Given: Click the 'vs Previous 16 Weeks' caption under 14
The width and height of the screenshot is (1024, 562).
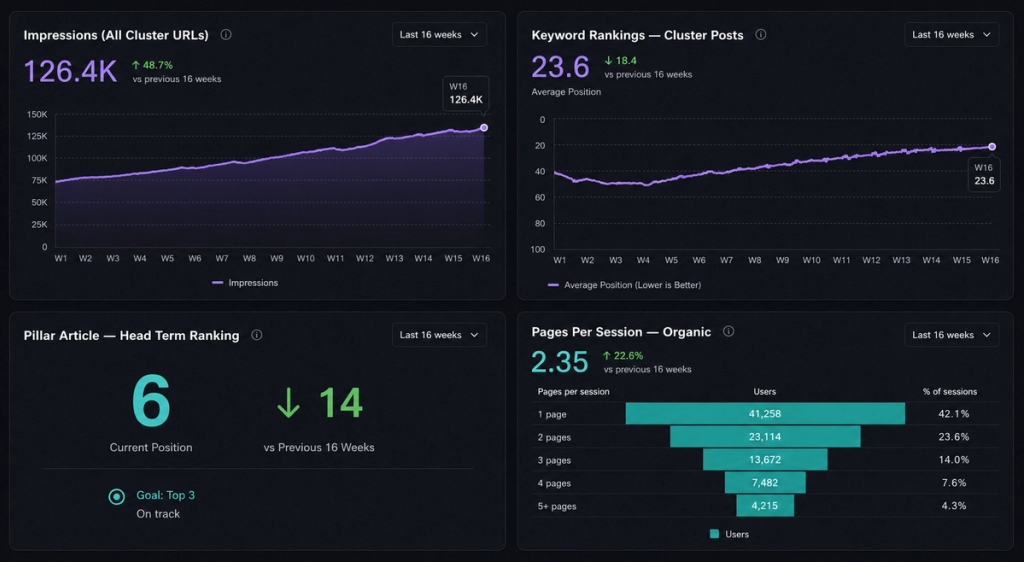Looking at the screenshot, I should click(319, 447).
